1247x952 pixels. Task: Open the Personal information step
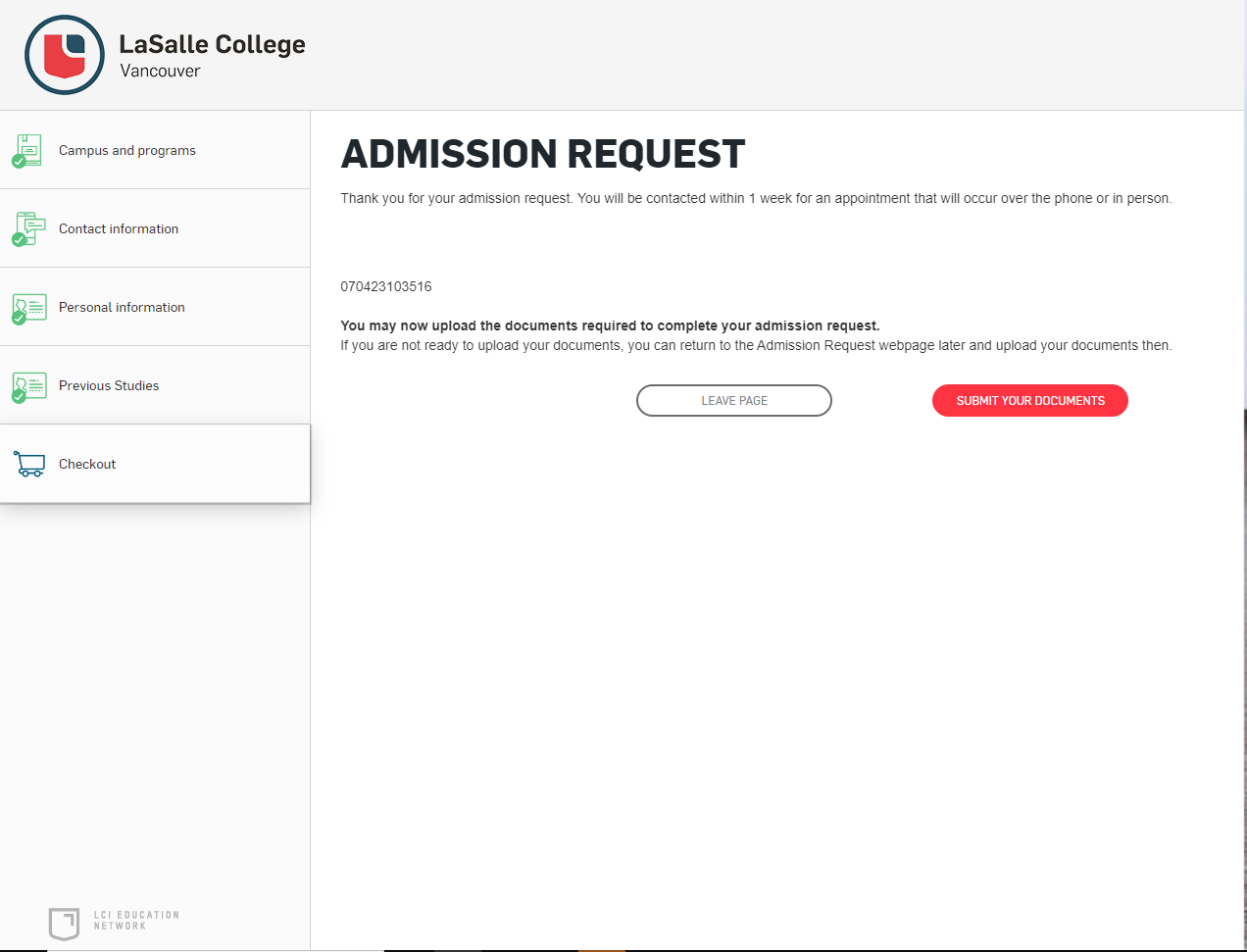click(155, 307)
